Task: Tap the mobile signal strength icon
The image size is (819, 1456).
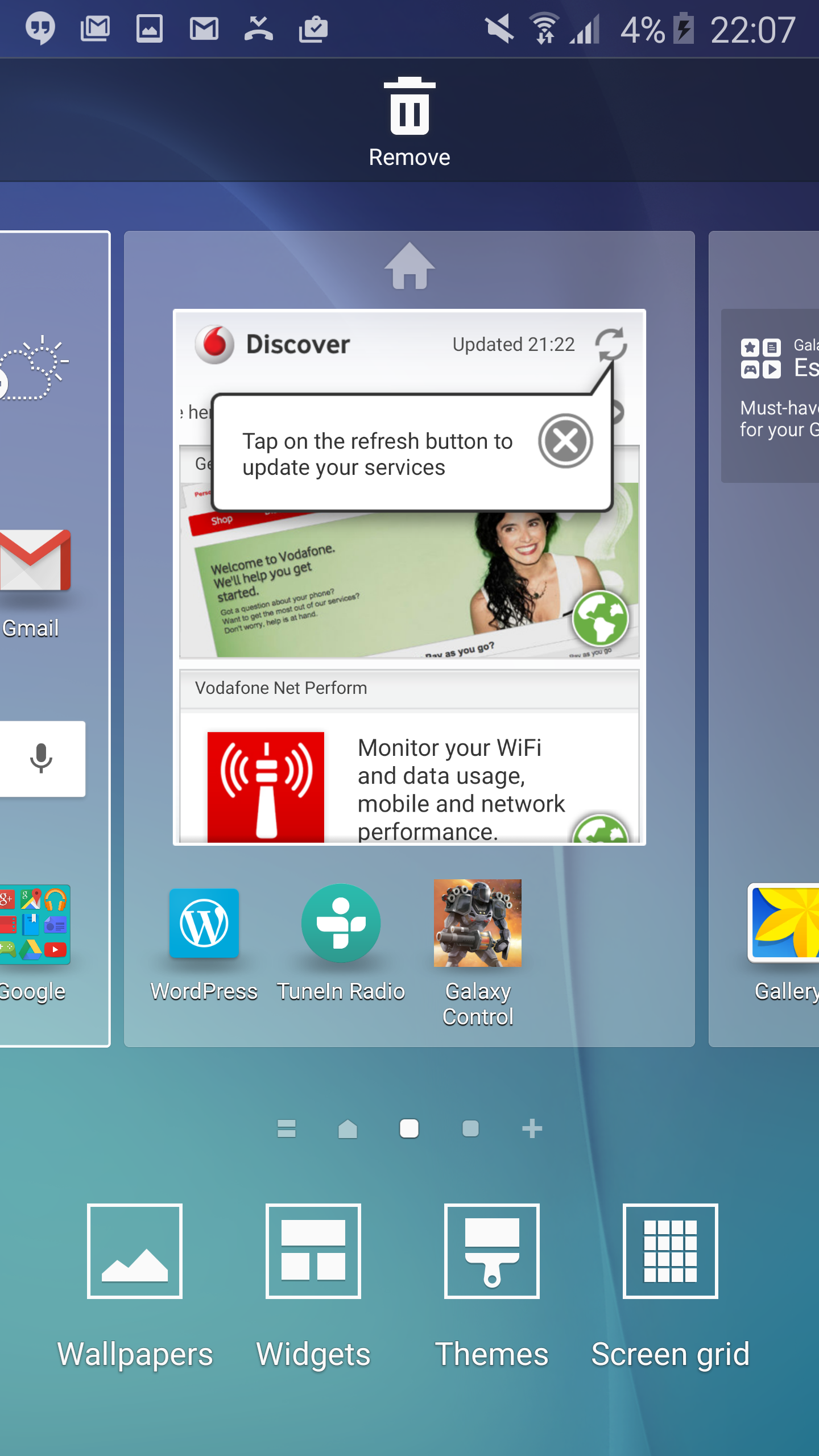Action: [584, 29]
